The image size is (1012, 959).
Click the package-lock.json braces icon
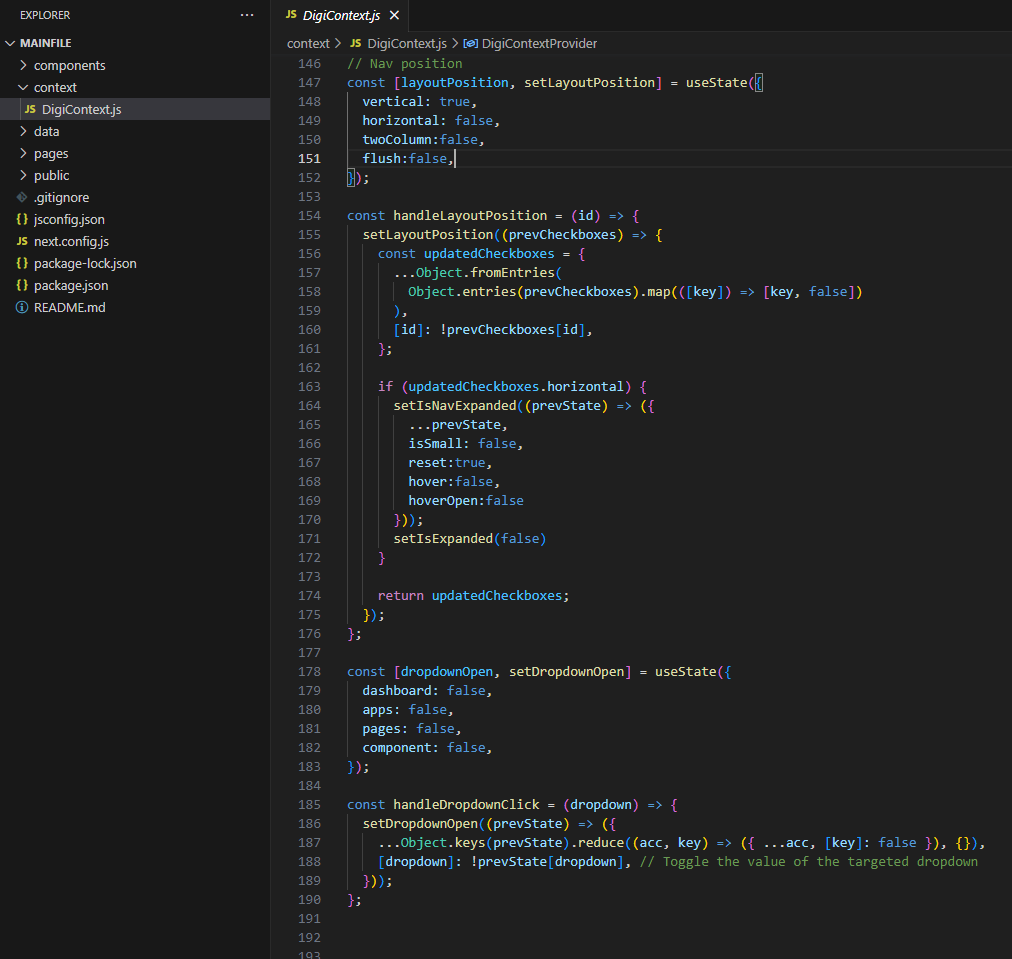[23, 264]
